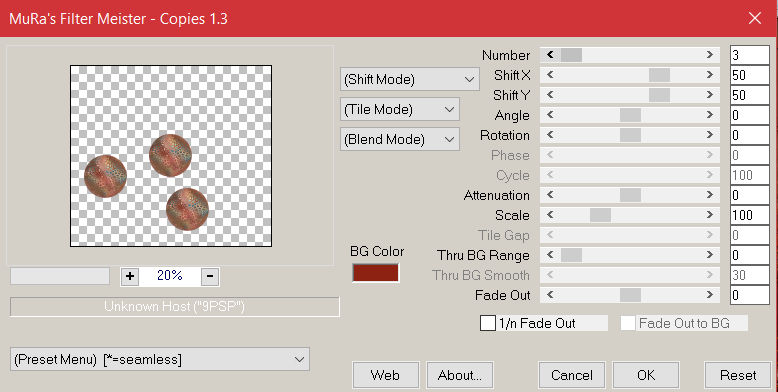Screen dimensions: 778x392
Task: Decrease Shift X with left arrow
Action: click(550, 75)
